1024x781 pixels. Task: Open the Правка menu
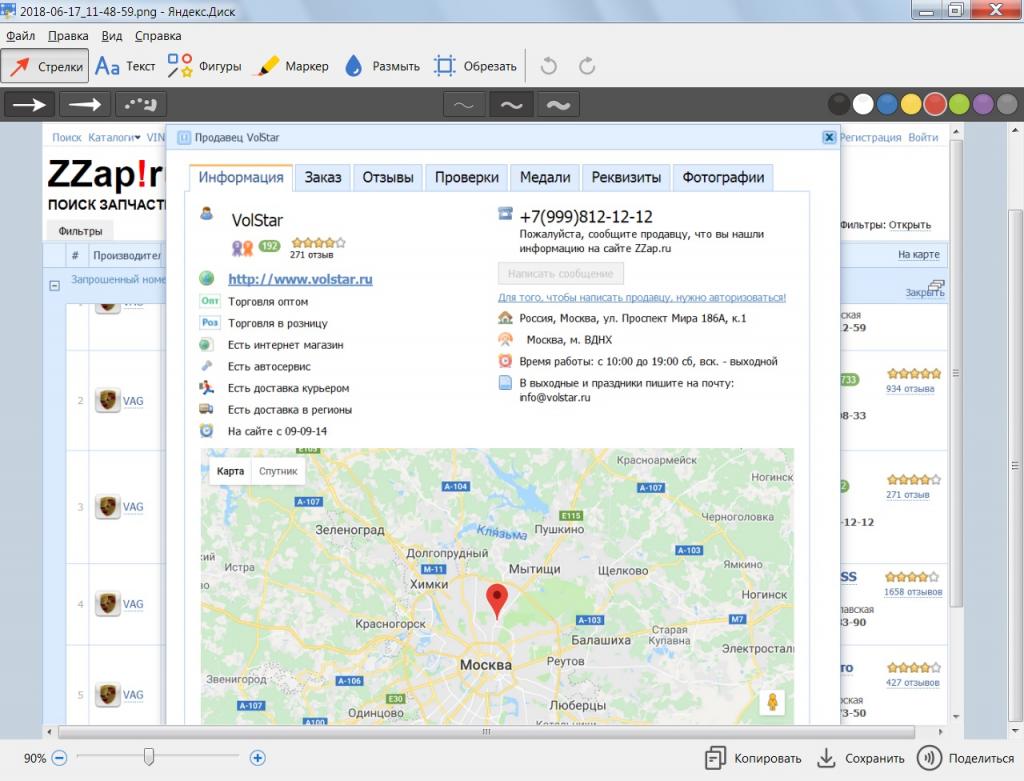coord(68,36)
